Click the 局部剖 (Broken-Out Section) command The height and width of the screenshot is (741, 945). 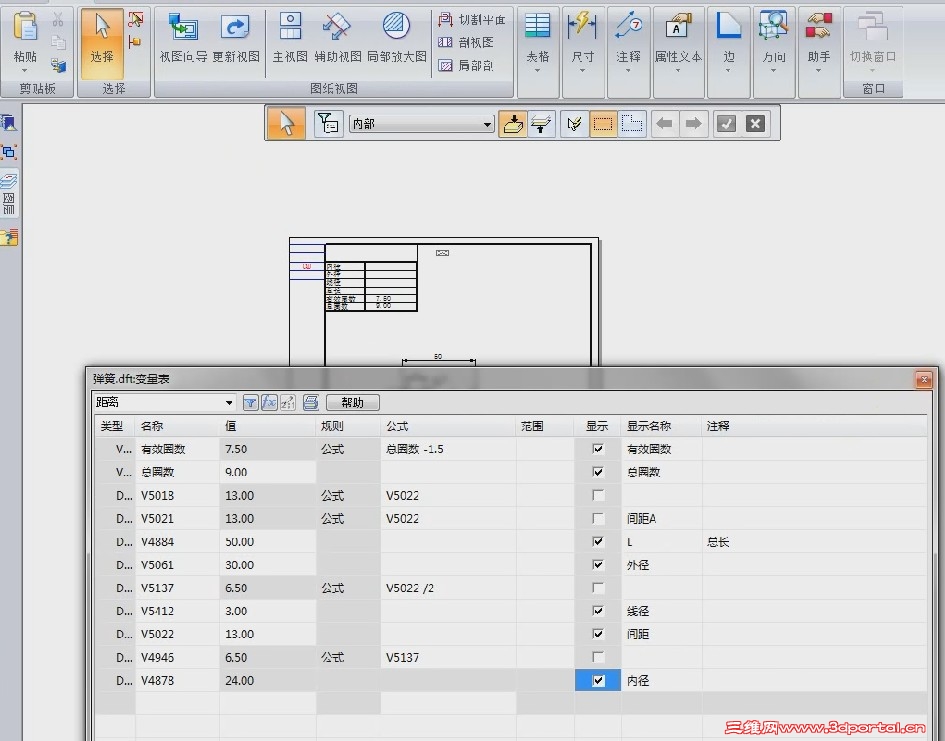click(x=466, y=65)
